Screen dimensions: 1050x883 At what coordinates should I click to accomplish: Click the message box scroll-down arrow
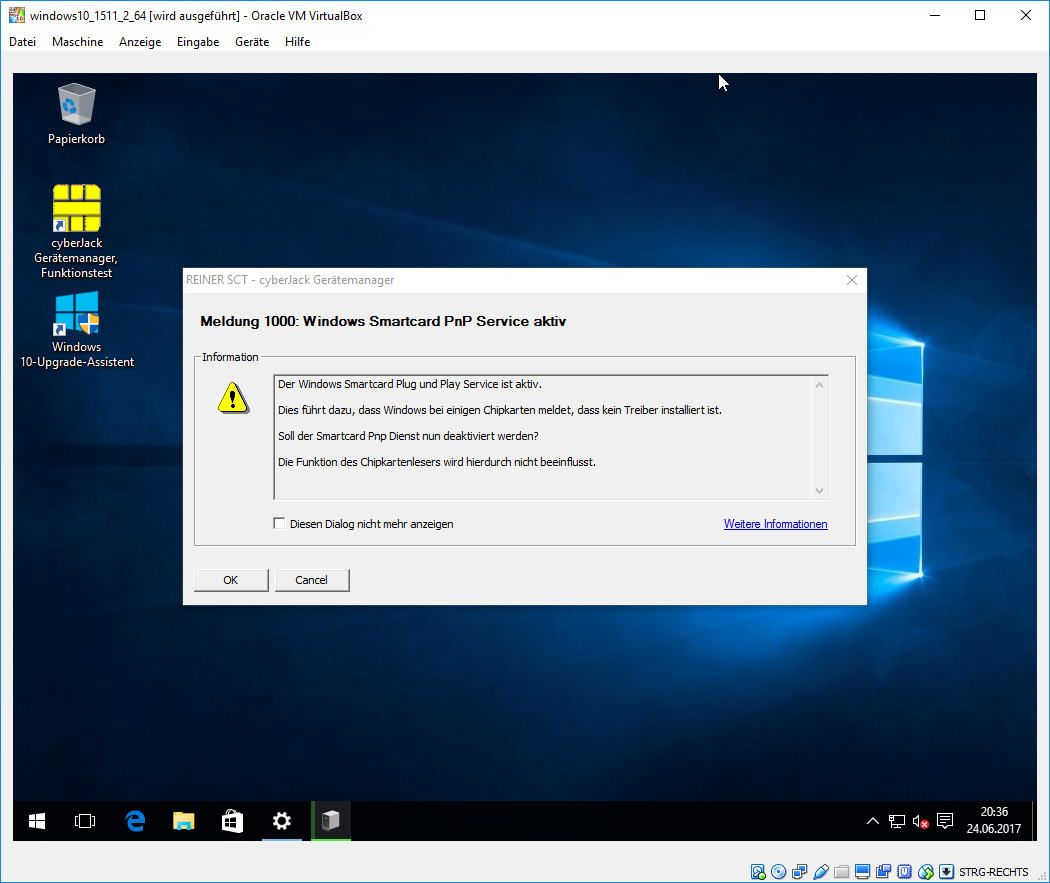[x=820, y=491]
